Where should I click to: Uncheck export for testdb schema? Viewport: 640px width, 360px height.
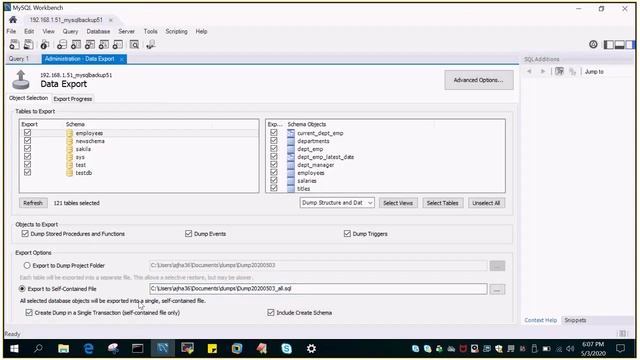click(x=27, y=172)
